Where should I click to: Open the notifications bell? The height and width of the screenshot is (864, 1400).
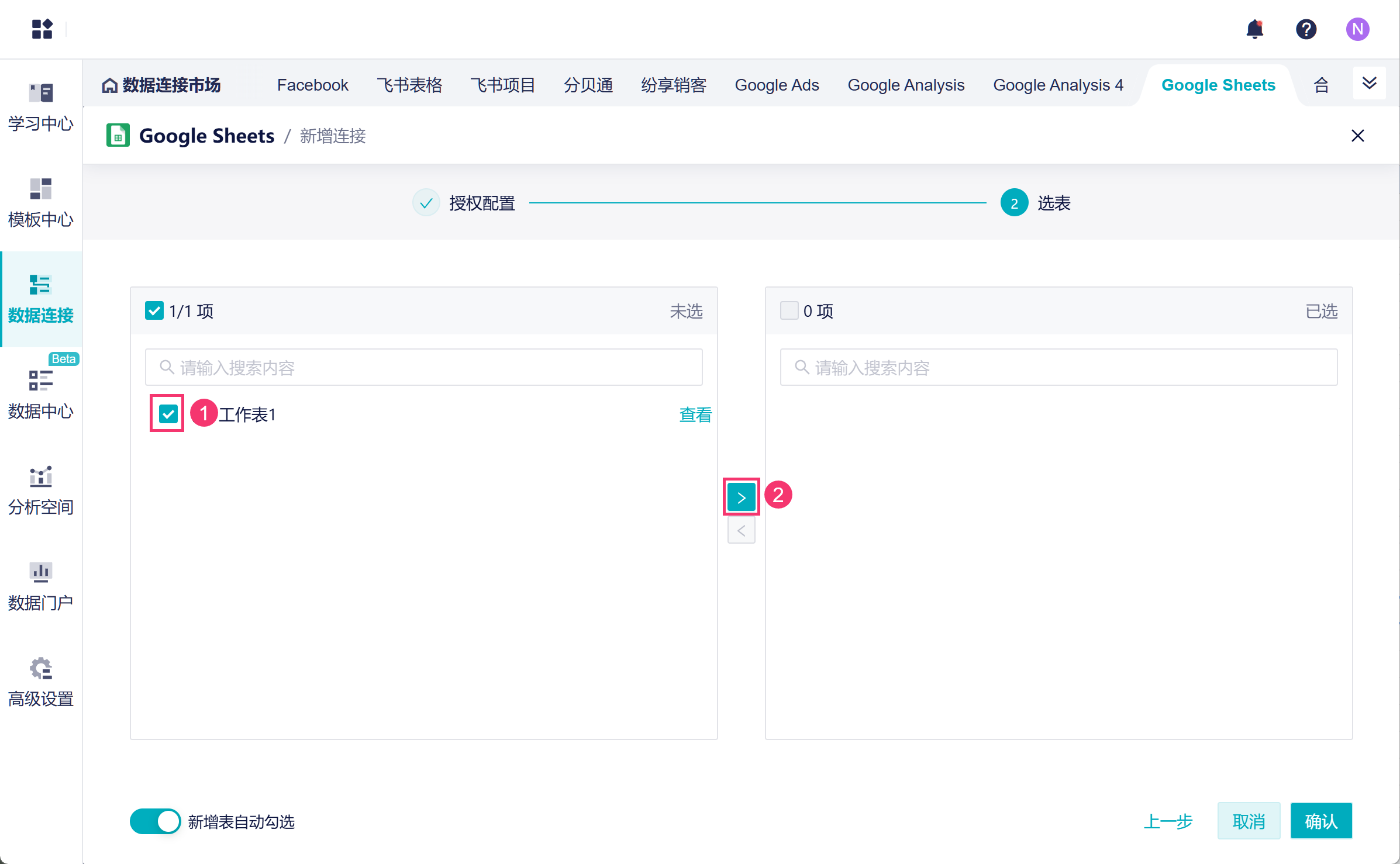1254,29
